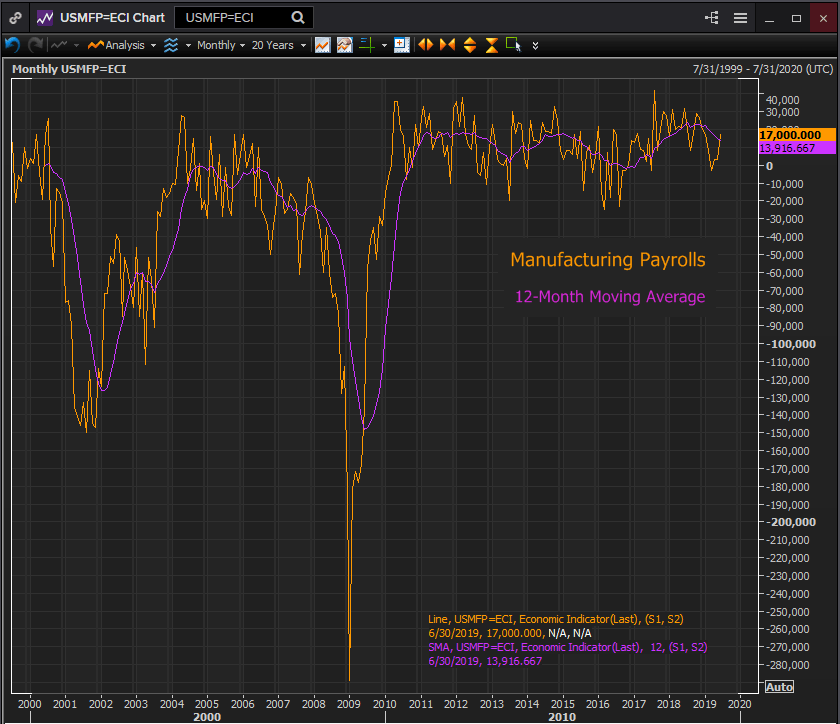Expand the toolbar overflow chevrons
This screenshot has height=724, width=840.
[x=535, y=46]
